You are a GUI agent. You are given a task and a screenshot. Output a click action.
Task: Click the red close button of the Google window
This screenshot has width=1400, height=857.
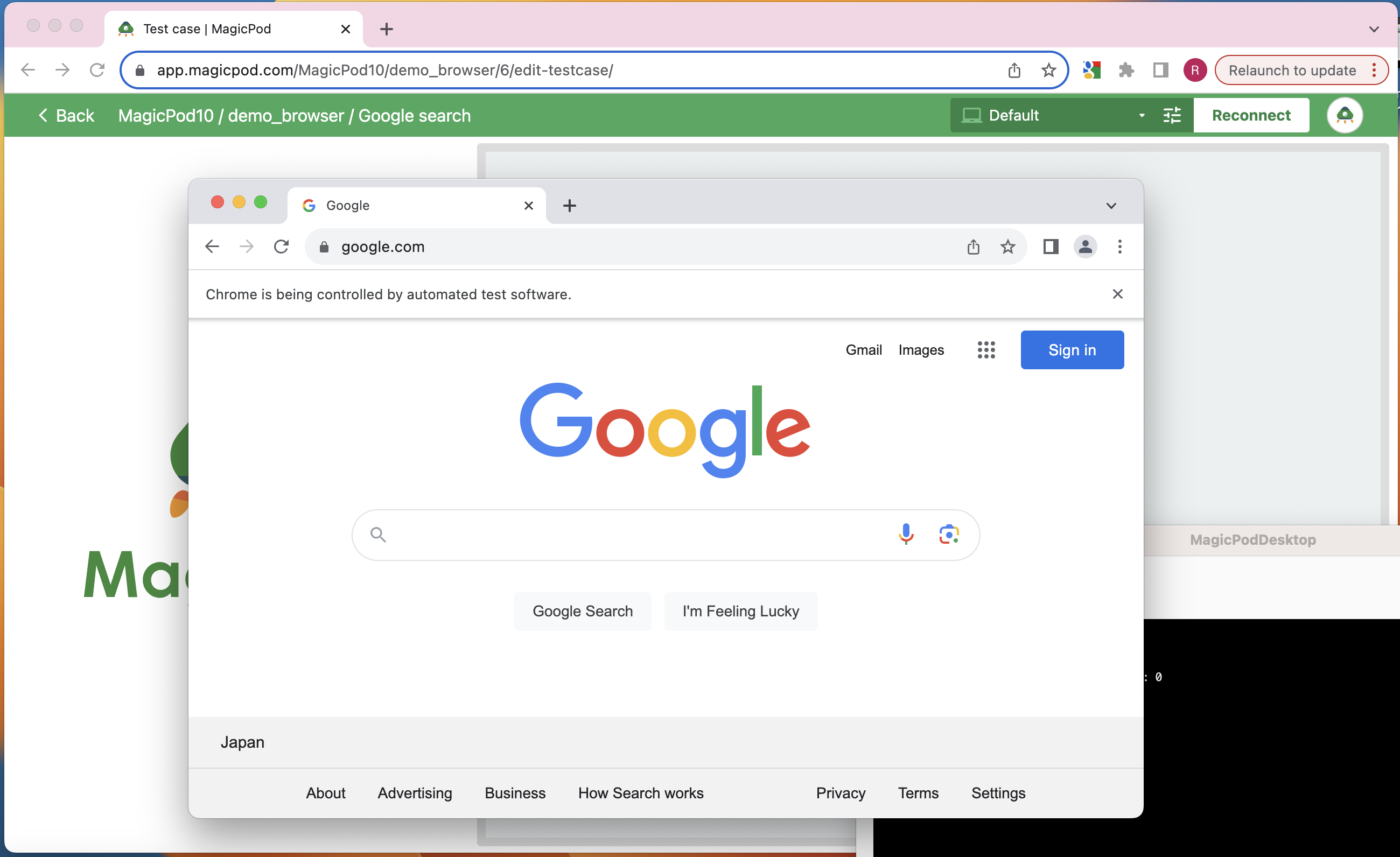point(217,202)
